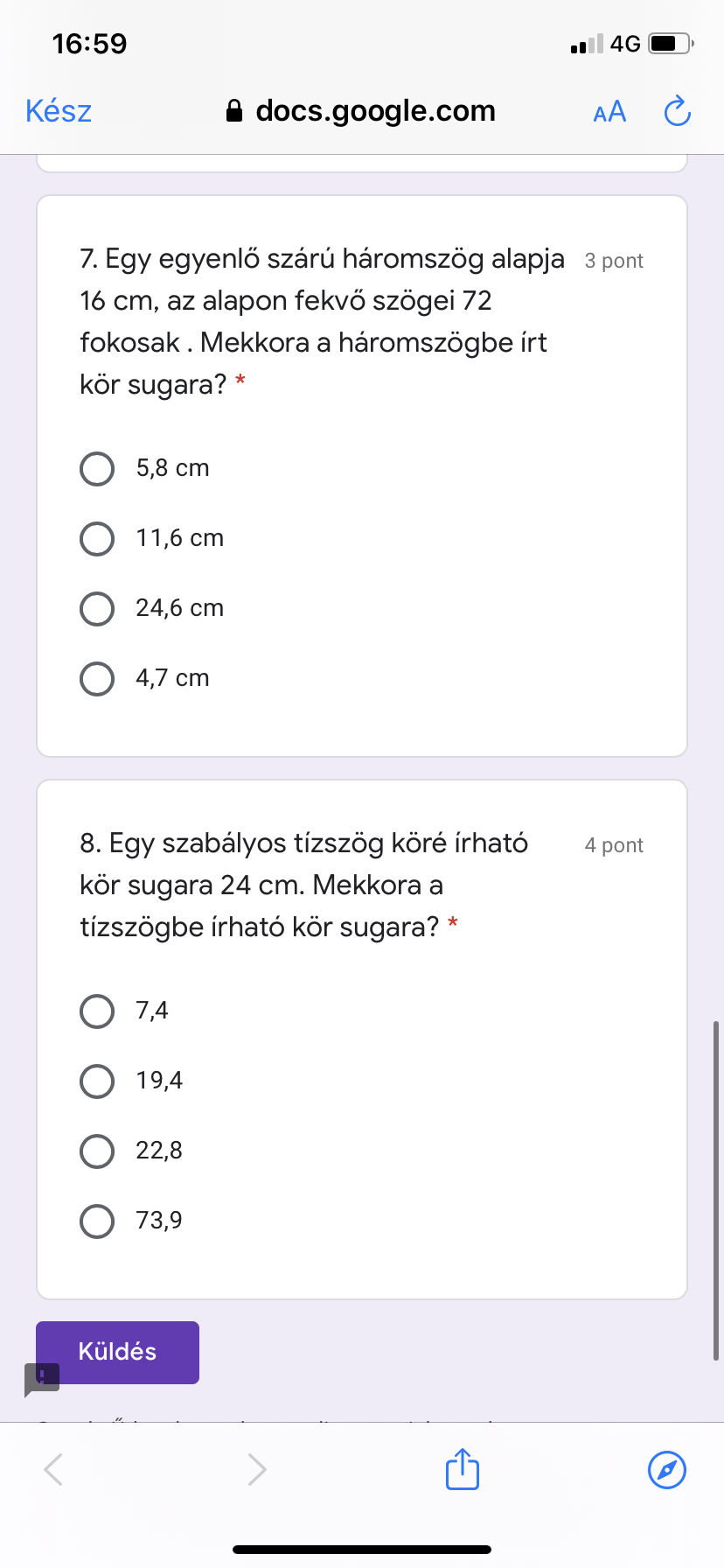
Task: Choose 7,4 for question 8
Action: coord(97,1011)
